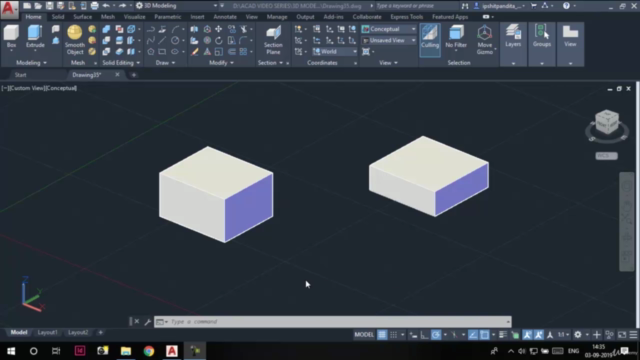Click the Windows Start button
The height and width of the screenshot is (360, 640).
[x=11, y=351]
